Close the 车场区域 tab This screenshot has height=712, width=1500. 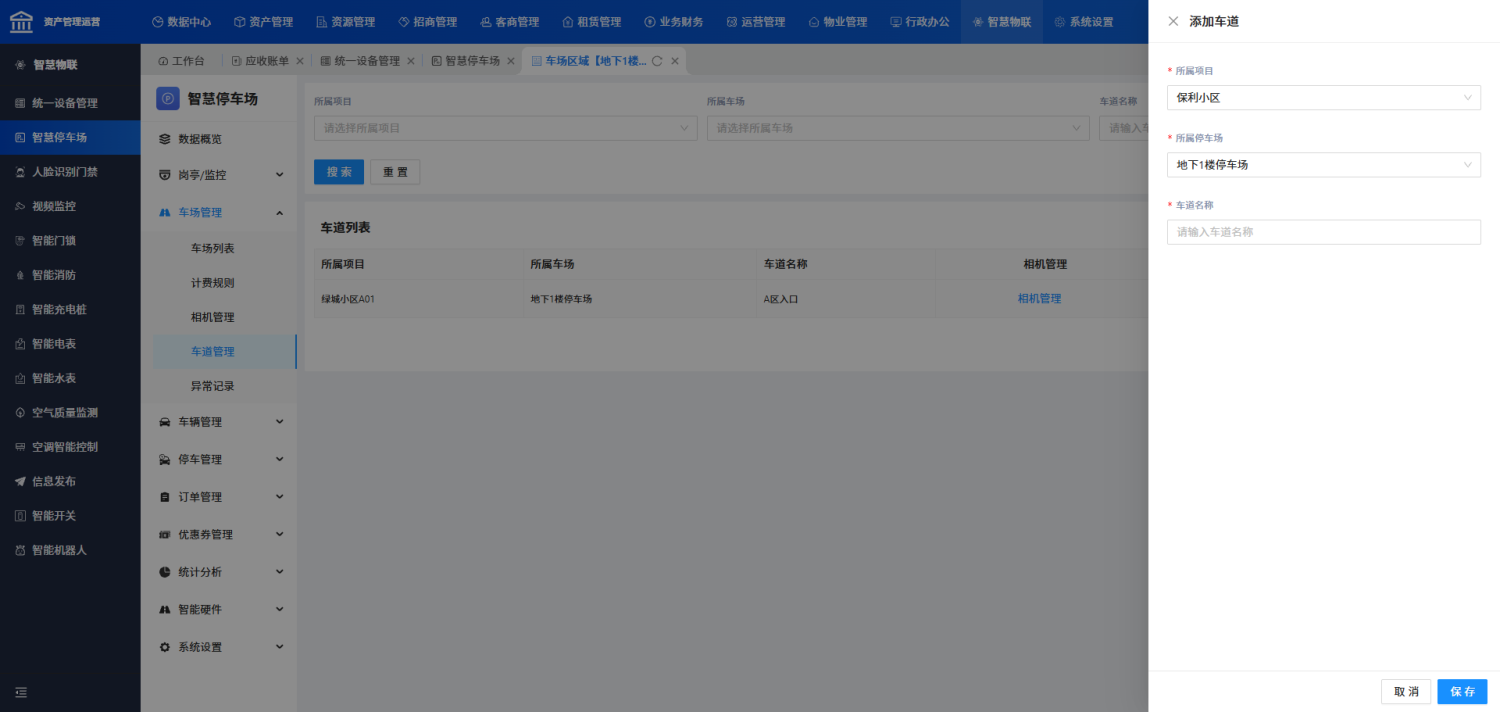[x=675, y=61]
